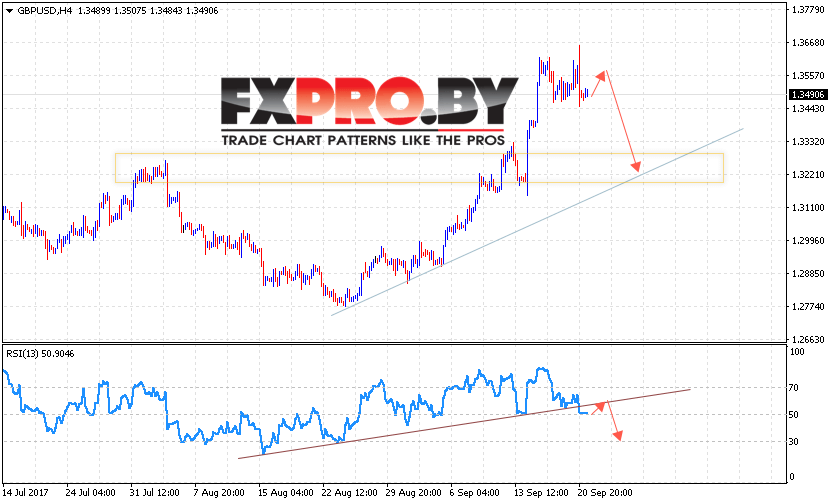Click the high price value 1.35075
829x504 pixels.
(130, 11)
